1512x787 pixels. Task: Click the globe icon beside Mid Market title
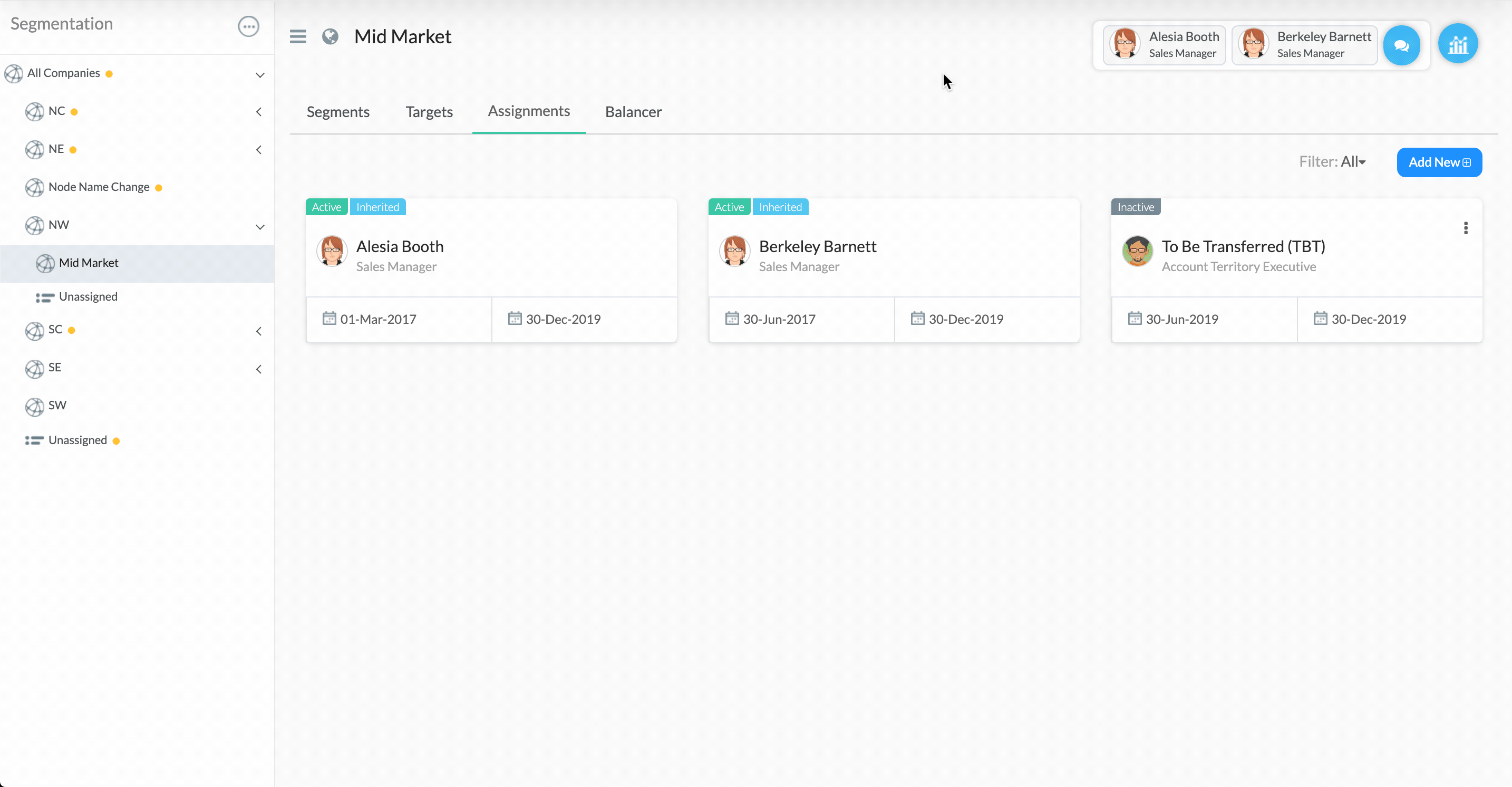click(x=330, y=36)
